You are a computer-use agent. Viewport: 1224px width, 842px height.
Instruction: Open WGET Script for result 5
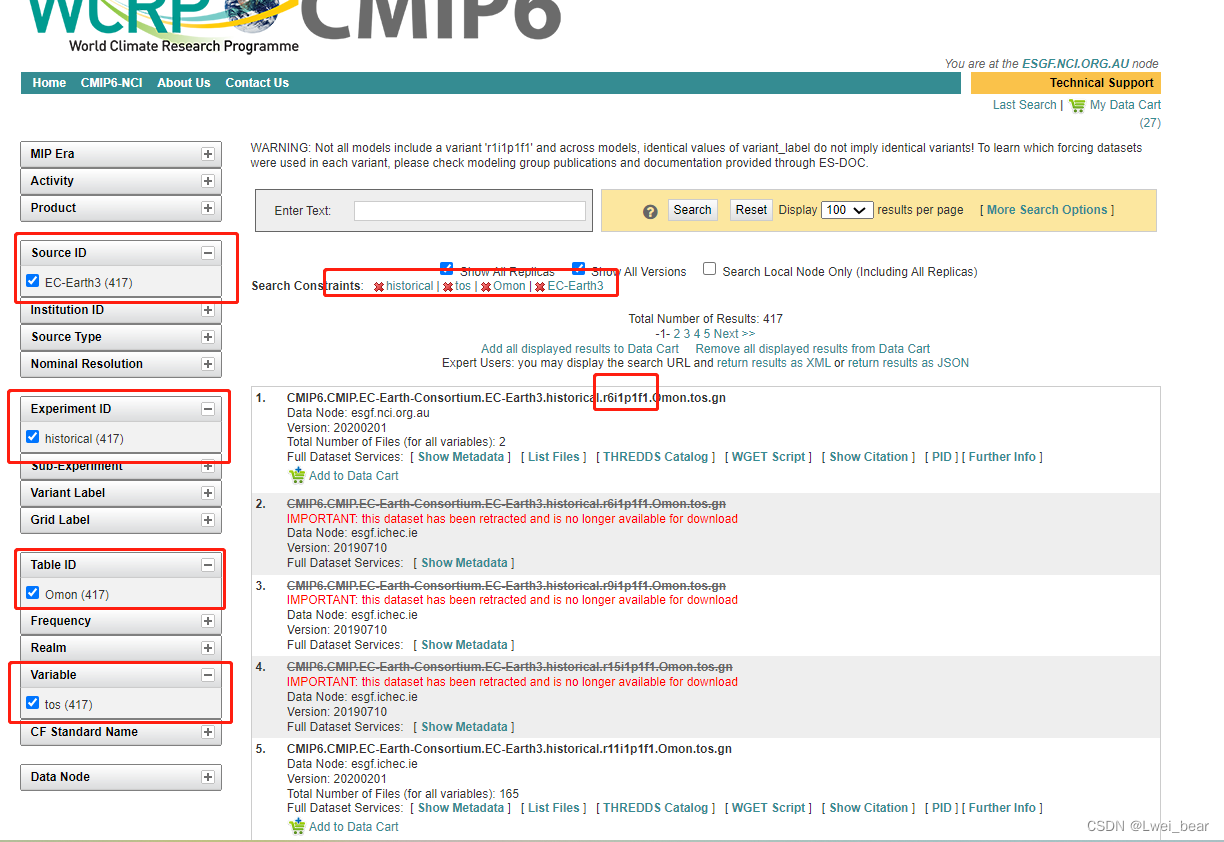click(x=768, y=808)
